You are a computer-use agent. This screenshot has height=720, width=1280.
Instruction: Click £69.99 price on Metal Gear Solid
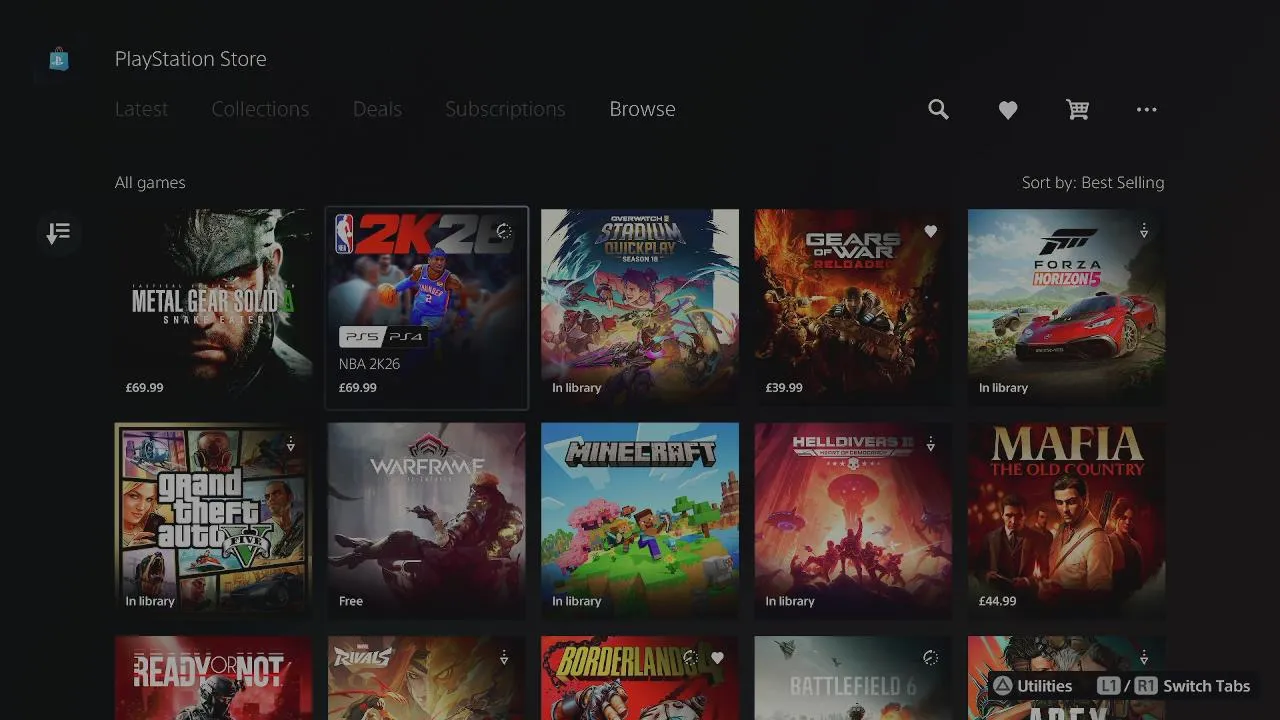(x=144, y=388)
